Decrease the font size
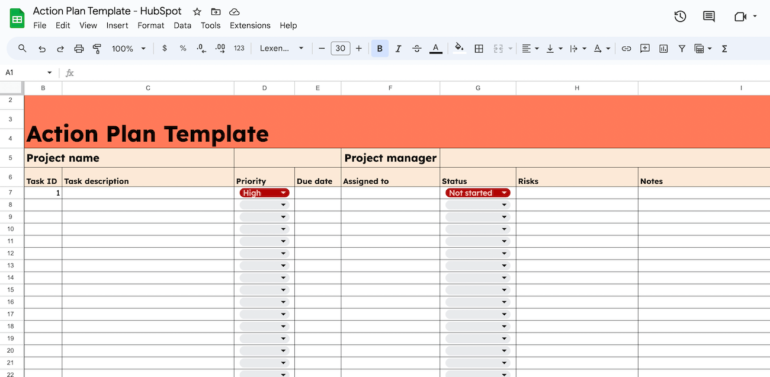The height and width of the screenshot is (377, 770). [x=322, y=49]
